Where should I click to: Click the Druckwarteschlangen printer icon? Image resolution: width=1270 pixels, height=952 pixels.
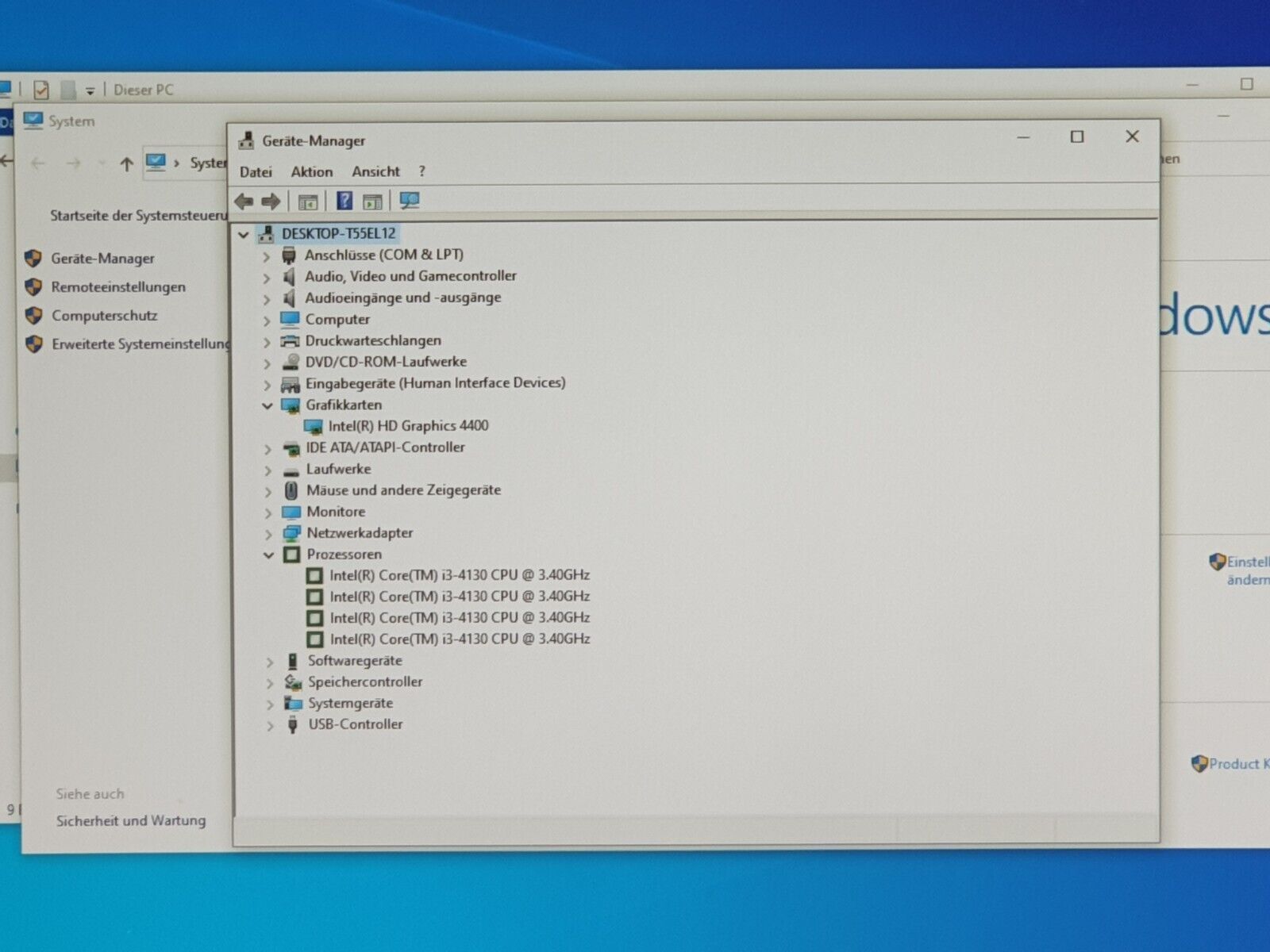tap(290, 341)
